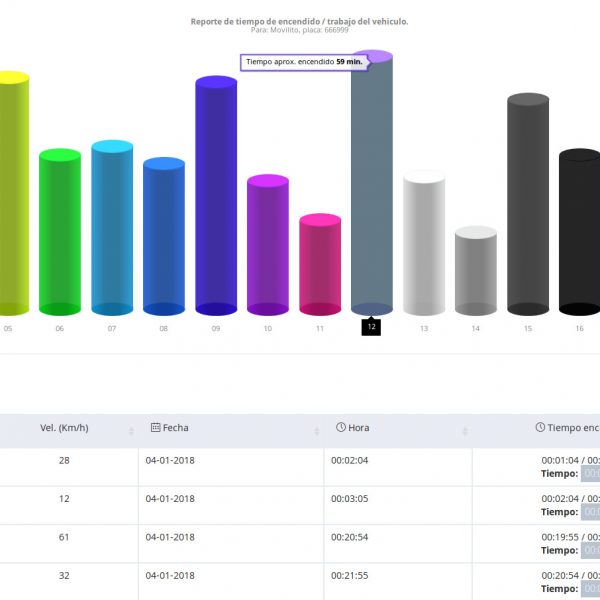Click the Vel. (Km/h) column header
600x600 pixels.
pyautogui.click(x=64, y=428)
